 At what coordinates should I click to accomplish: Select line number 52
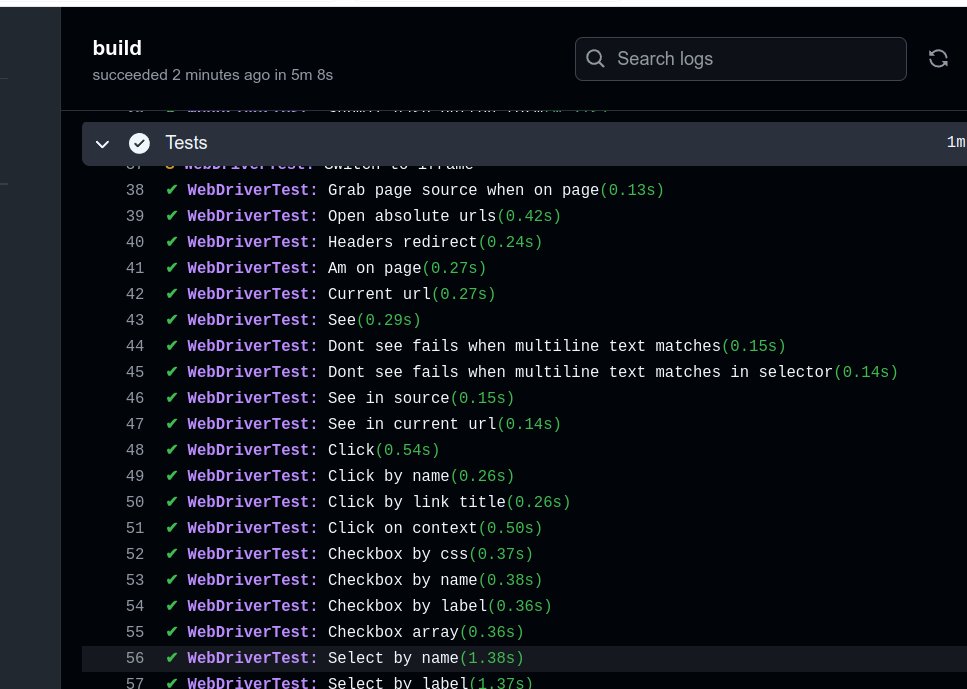coord(135,554)
